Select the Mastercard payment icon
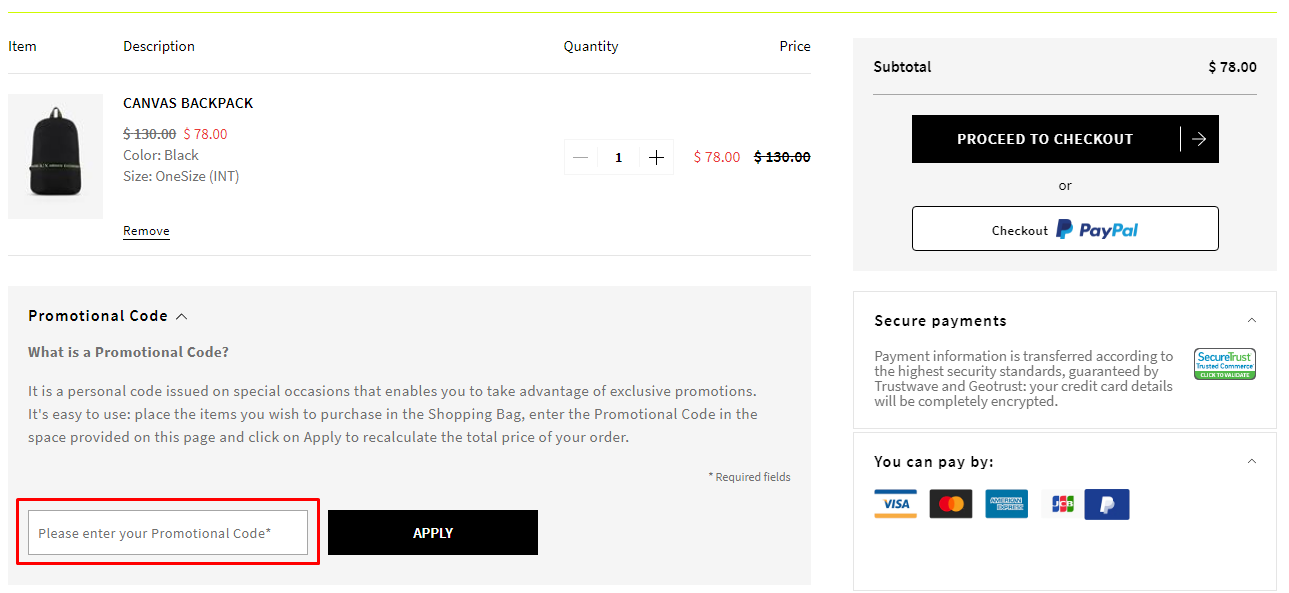Screen dimensions: 1289x593 pos(950,504)
